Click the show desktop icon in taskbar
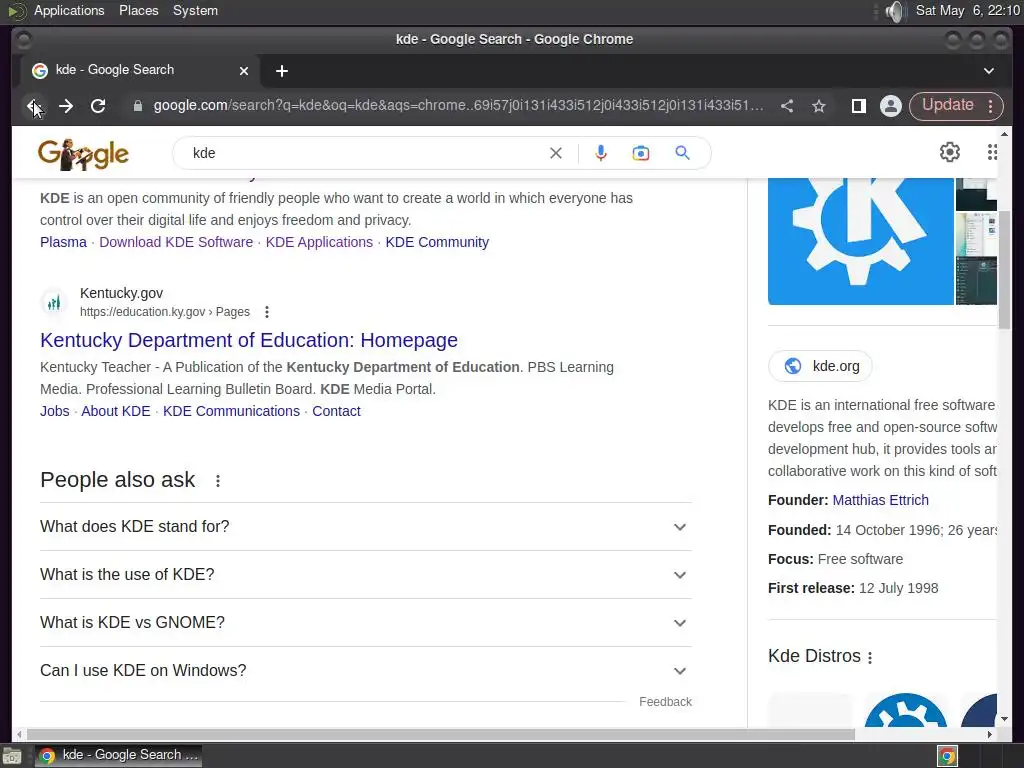The image size is (1024, 768). pyautogui.click(x=12, y=756)
